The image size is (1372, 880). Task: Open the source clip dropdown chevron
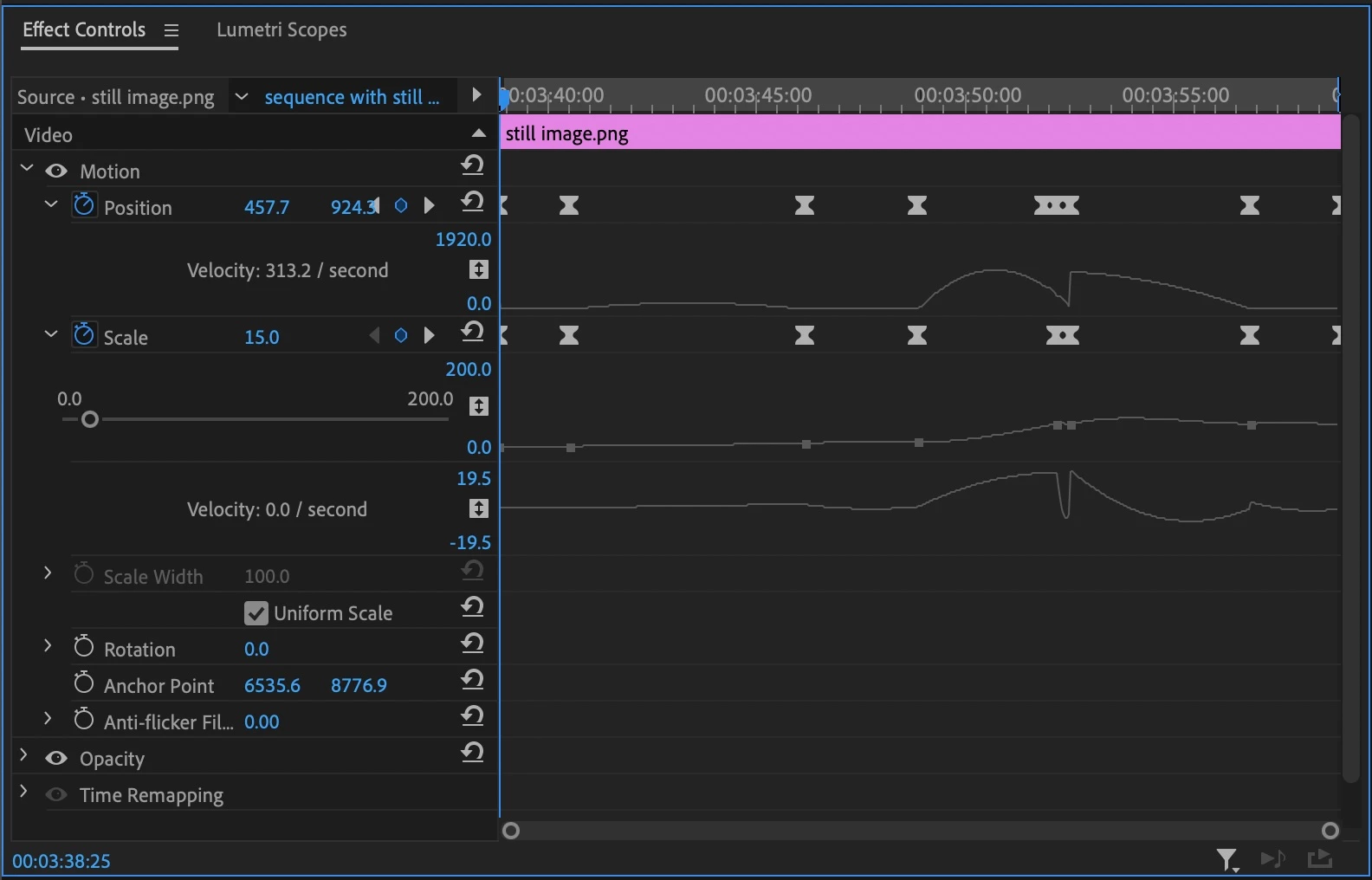tap(242, 96)
